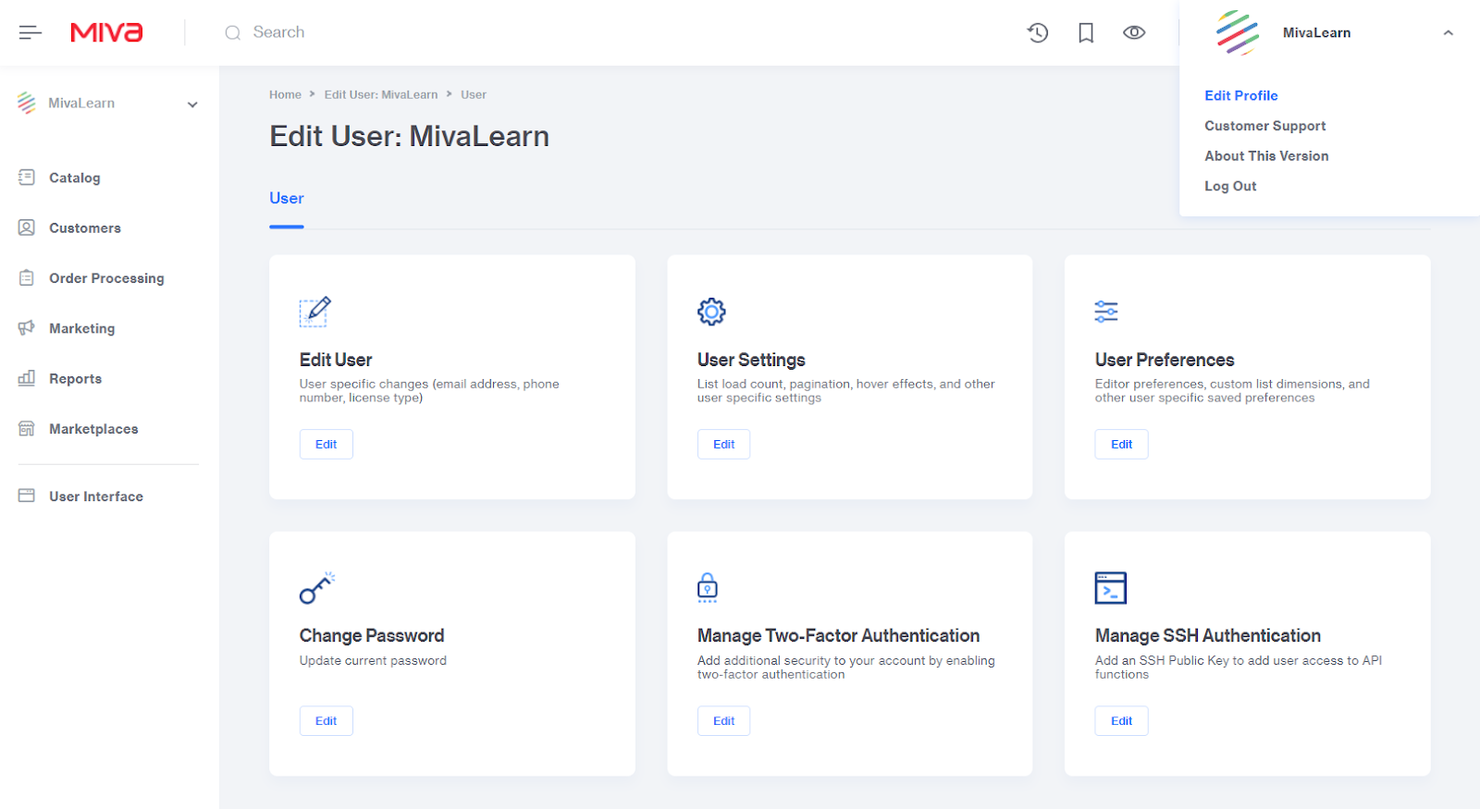Open the Marketplaces menu label

pyautogui.click(x=94, y=429)
